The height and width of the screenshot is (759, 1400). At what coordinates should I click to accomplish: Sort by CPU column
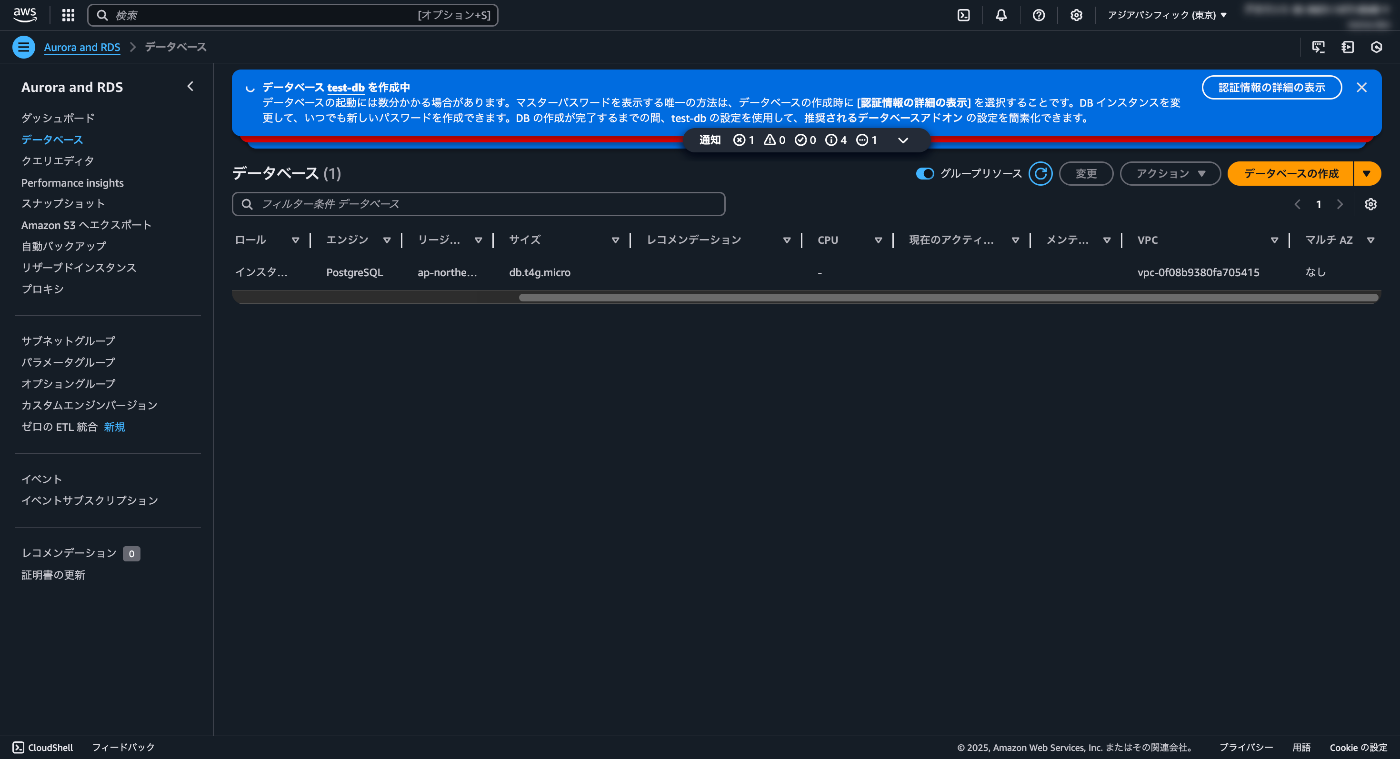coord(878,240)
